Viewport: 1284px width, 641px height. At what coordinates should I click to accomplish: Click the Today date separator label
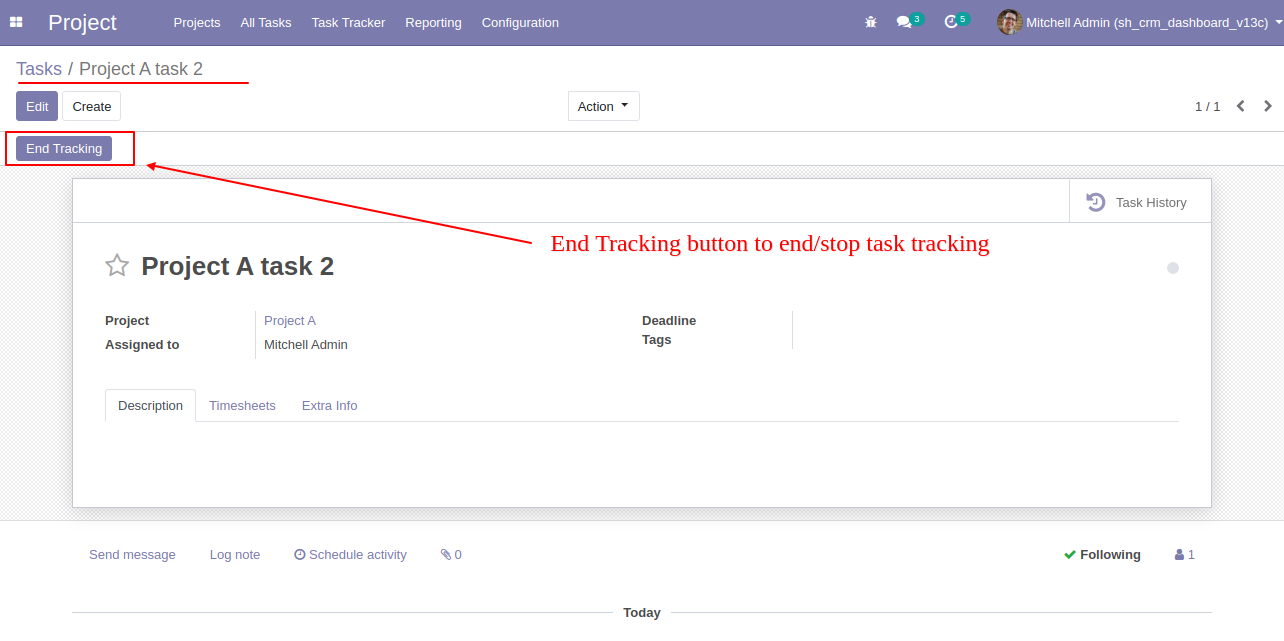coord(642,612)
